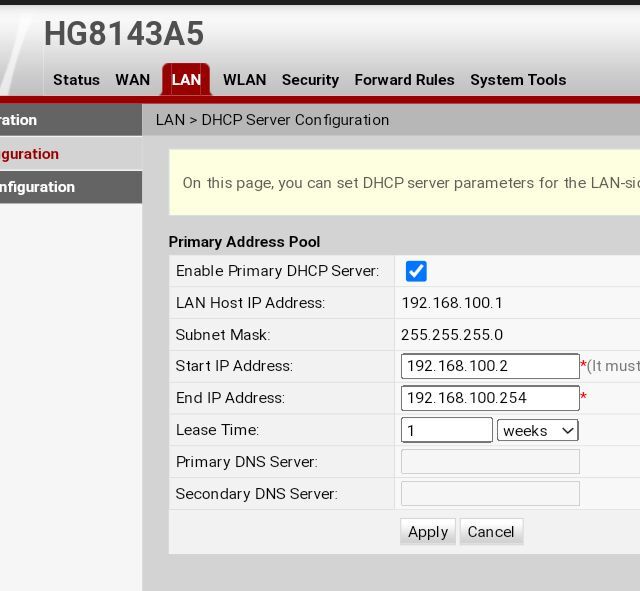Open the WAN tab
The image size is (640, 591).
[x=133, y=80]
